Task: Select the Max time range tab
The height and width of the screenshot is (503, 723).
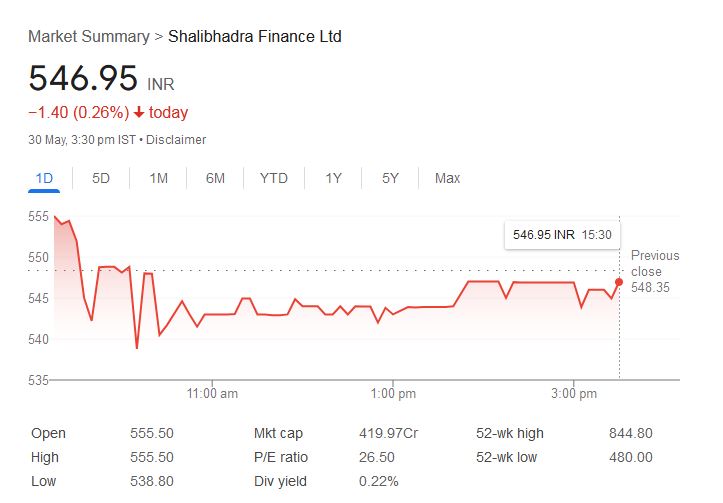Action: tap(447, 178)
